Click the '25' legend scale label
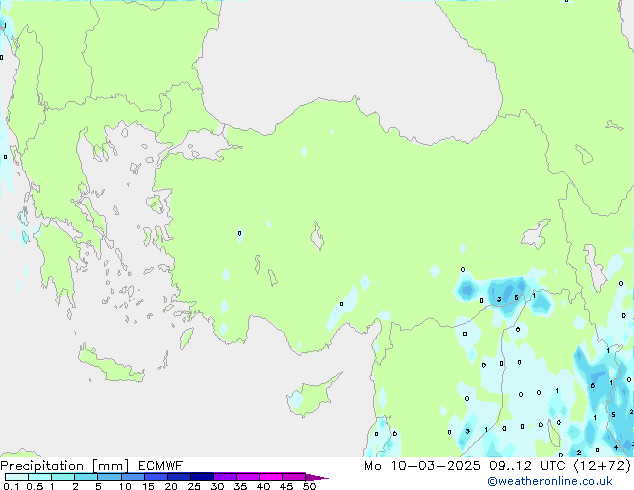This screenshot has width=634, height=490. tap(194, 486)
